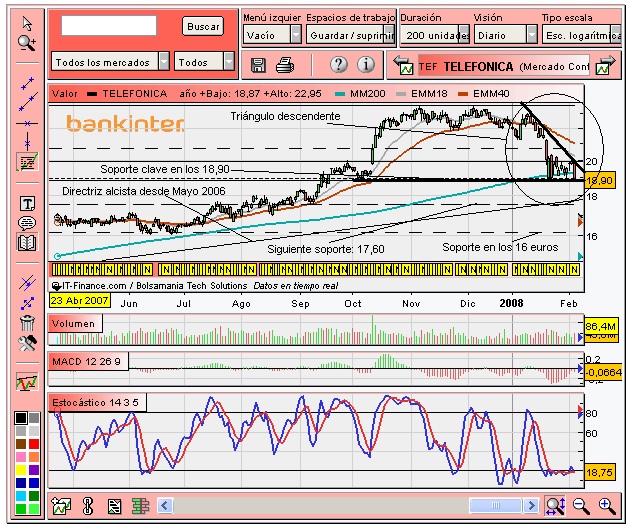Select the line segment drawing tool
This screenshot has height=528, width=631.
tap(27, 83)
